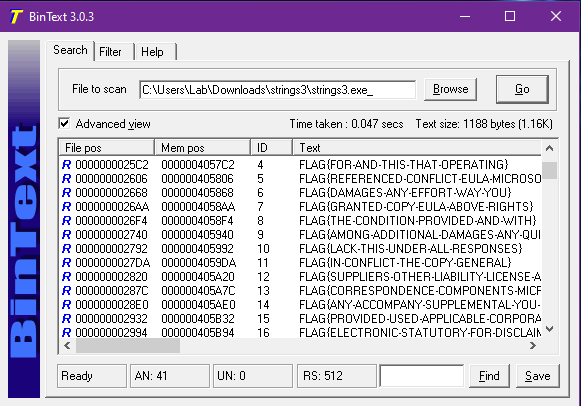Viewport: 581px width, 406px height.
Task: Maximize the BinText window
Action: coord(510,16)
